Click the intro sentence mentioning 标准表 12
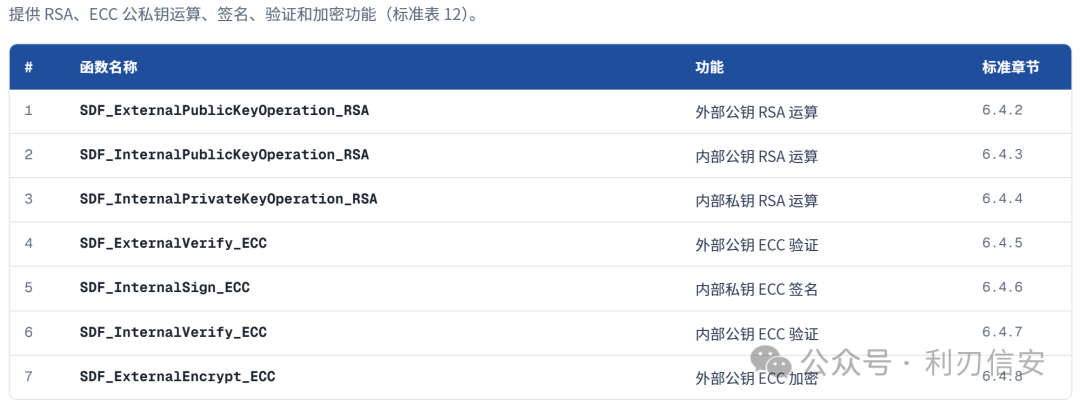This screenshot has height=406, width=1080. point(243,15)
